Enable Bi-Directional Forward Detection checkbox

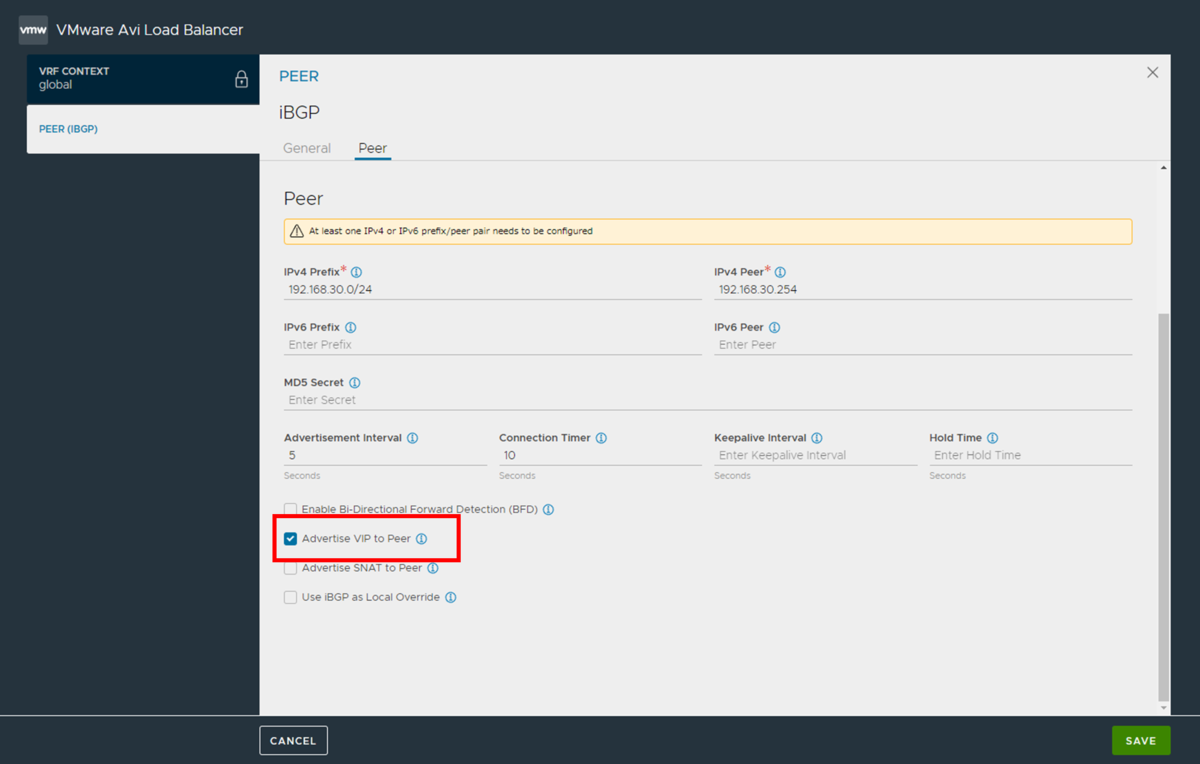290,509
